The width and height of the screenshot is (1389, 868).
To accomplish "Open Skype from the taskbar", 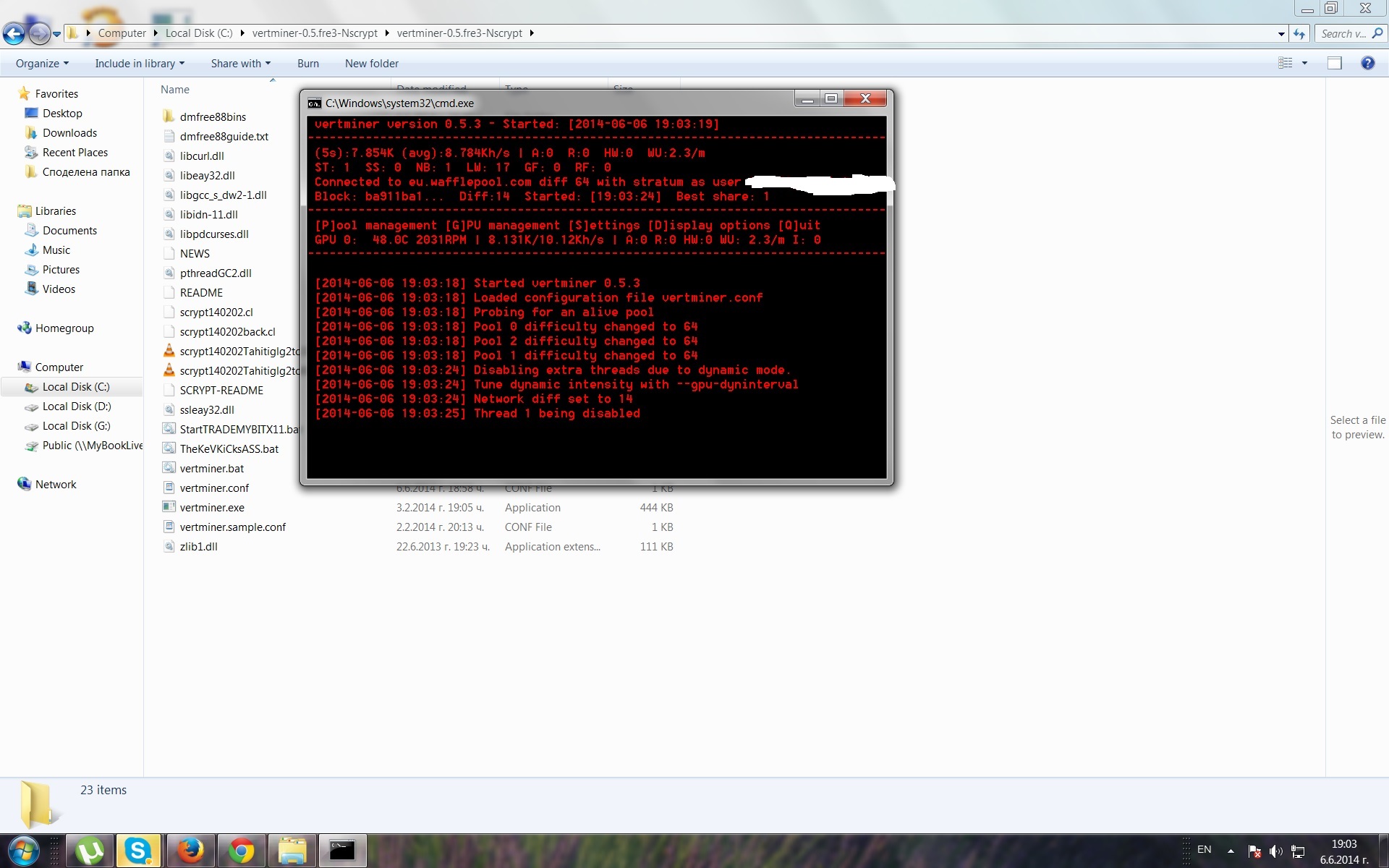I will tap(138, 851).
